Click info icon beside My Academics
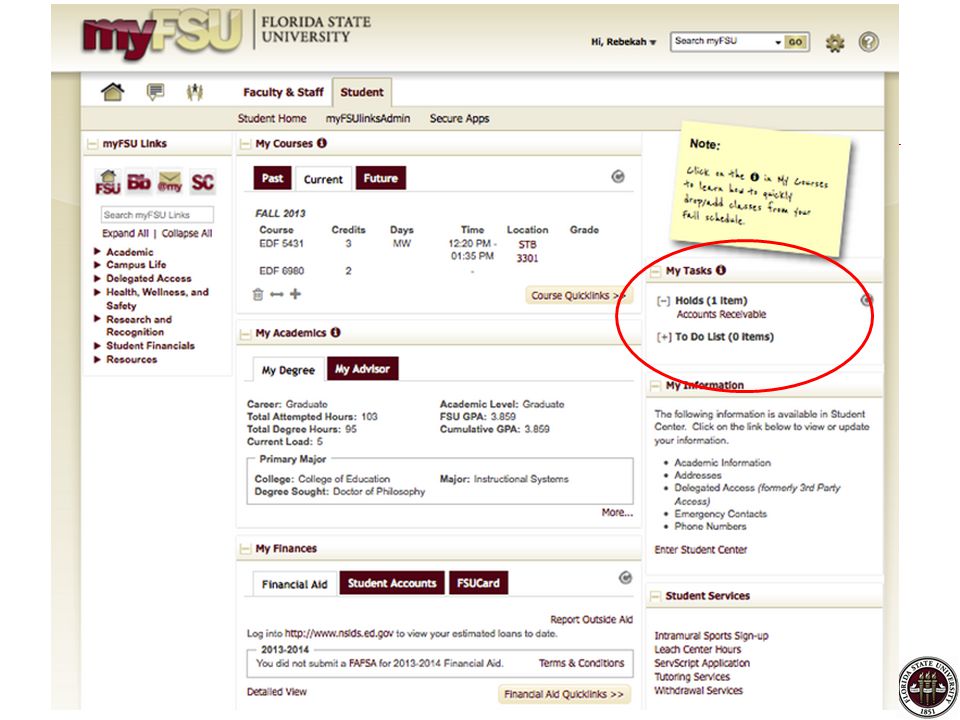Image resolution: width=960 pixels, height=720 pixels. click(x=335, y=332)
